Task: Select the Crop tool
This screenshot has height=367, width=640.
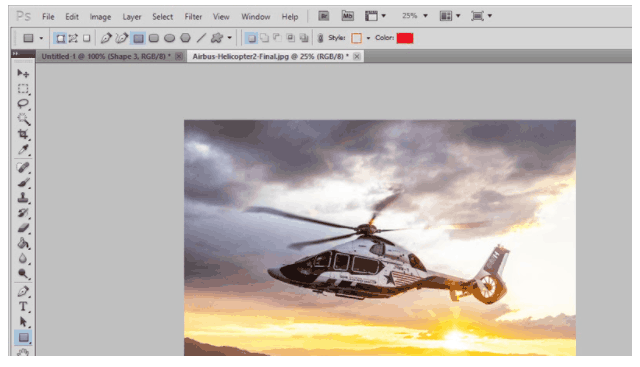Action: [x=23, y=134]
